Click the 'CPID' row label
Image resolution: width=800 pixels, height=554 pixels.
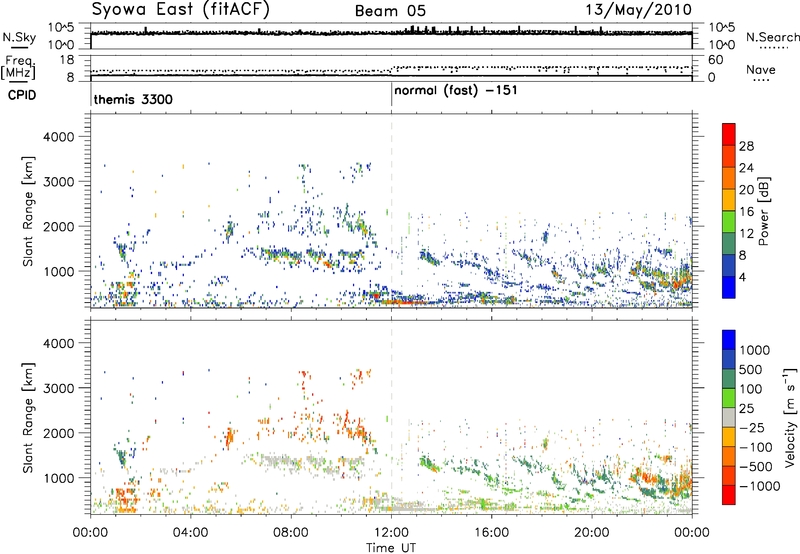pyautogui.click(x=22, y=95)
